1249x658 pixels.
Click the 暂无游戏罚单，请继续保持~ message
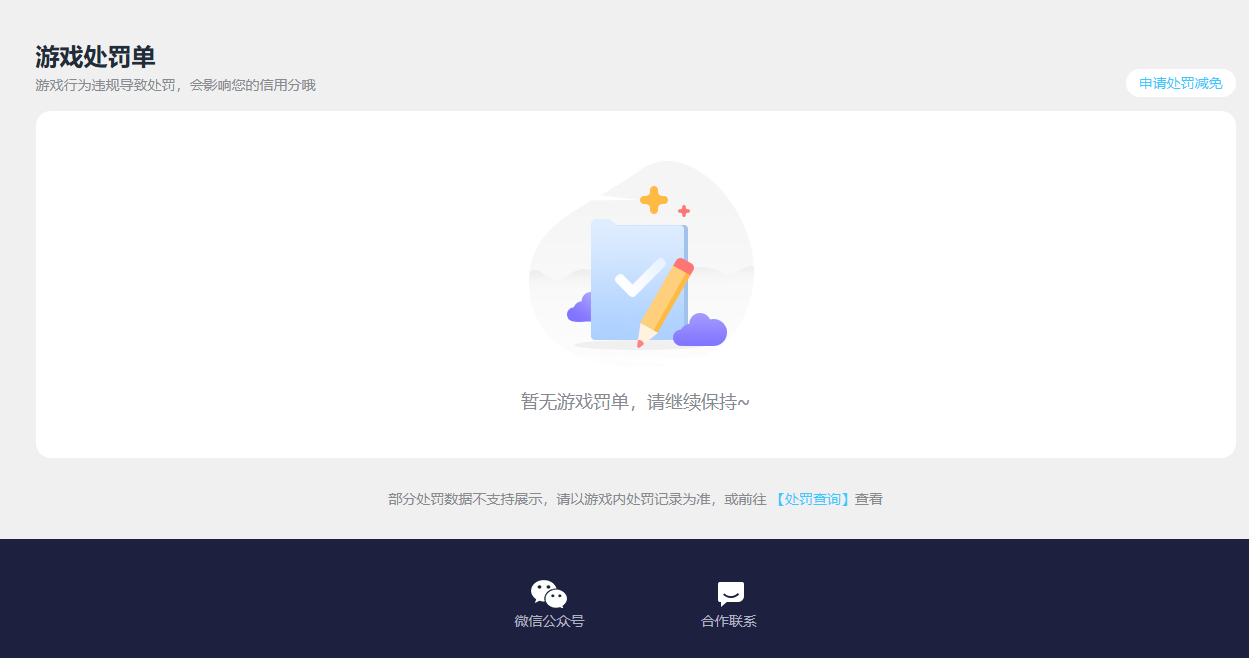[x=635, y=402]
